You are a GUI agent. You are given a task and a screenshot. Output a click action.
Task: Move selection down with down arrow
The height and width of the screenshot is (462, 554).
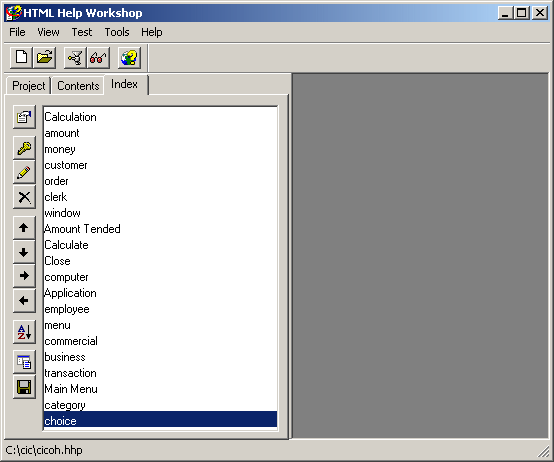click(x=24, y=252)
